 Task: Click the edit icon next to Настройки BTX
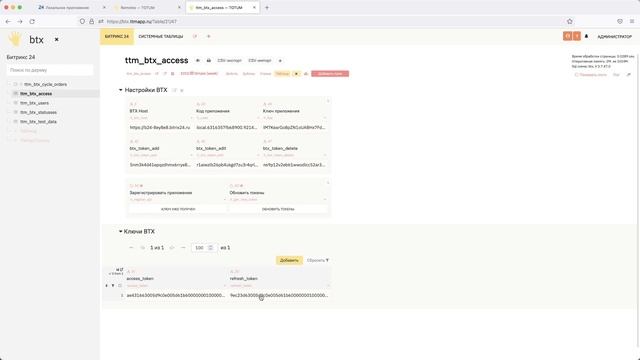(174, 90)
